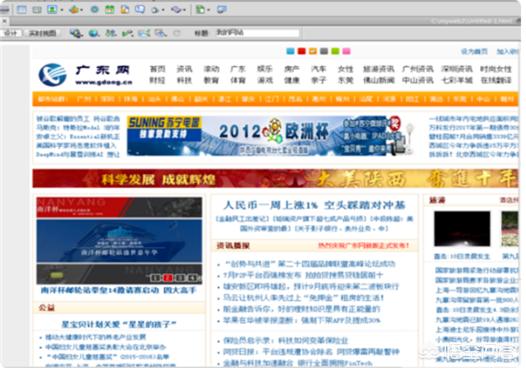
Task: Click the 标题 title input field
Action: 257,33
